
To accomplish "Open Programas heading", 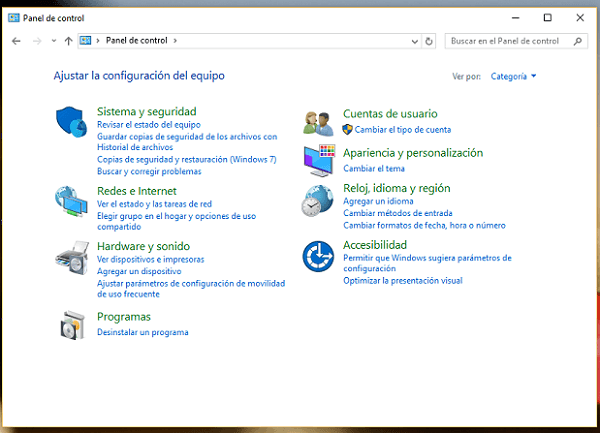I will coord(124,317).
